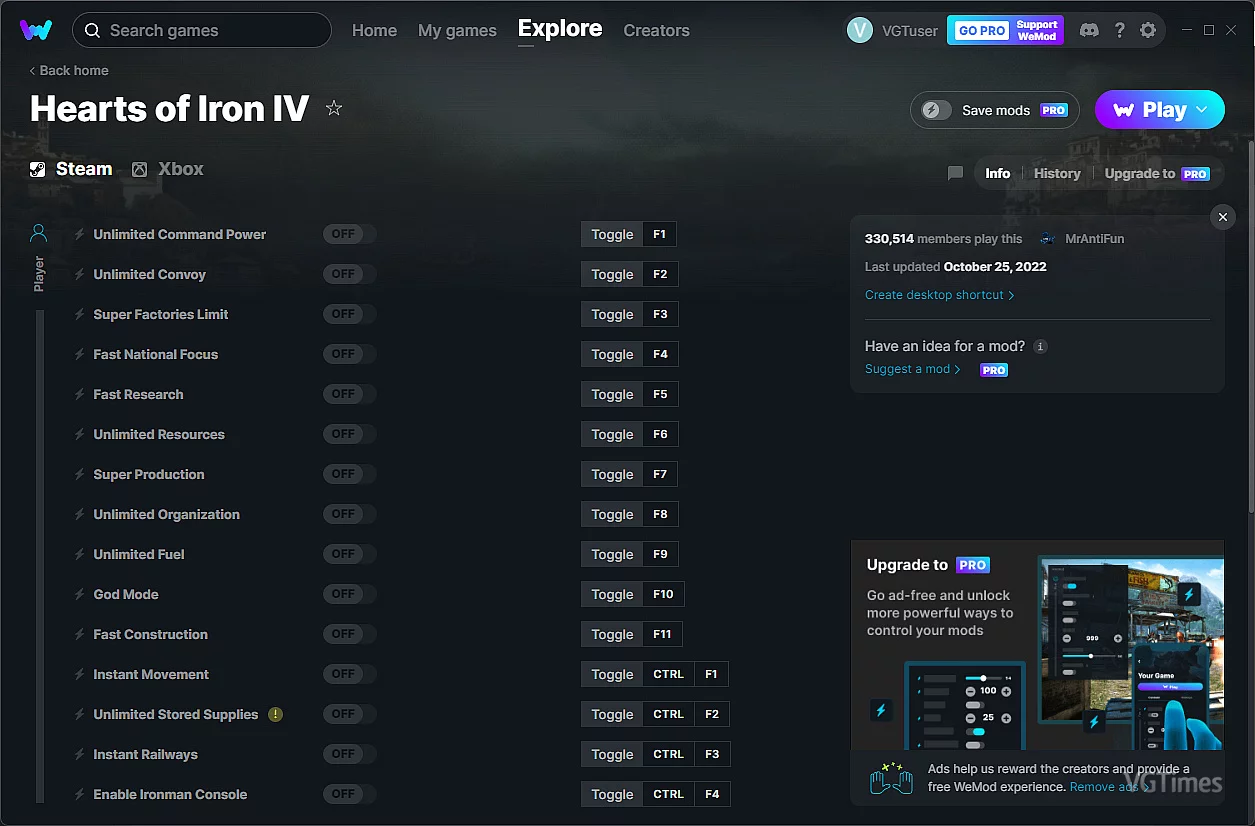
Task: Click Support WeMod button
Action: (x=1037, y=30)
